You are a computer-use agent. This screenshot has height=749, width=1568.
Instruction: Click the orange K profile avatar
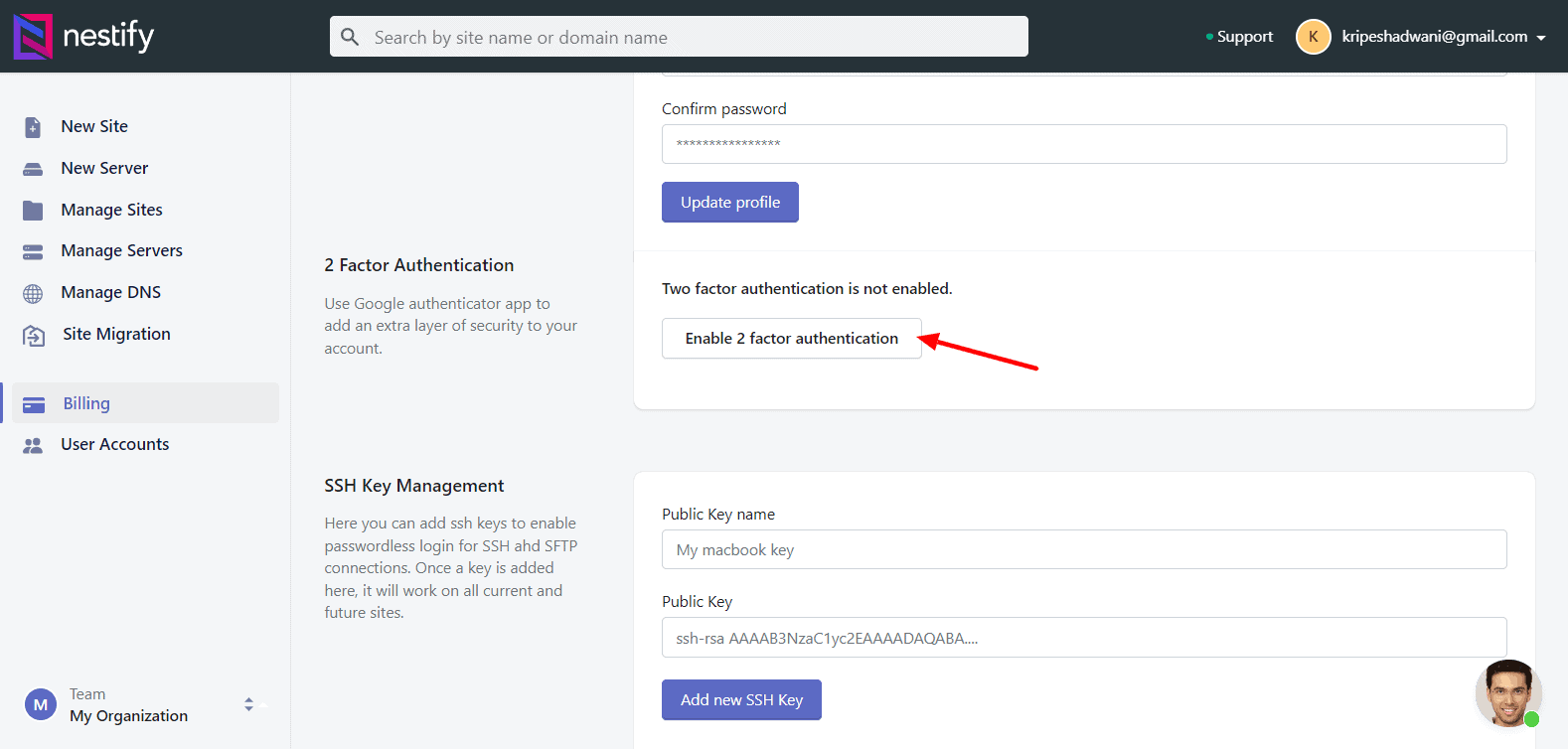1313,37
